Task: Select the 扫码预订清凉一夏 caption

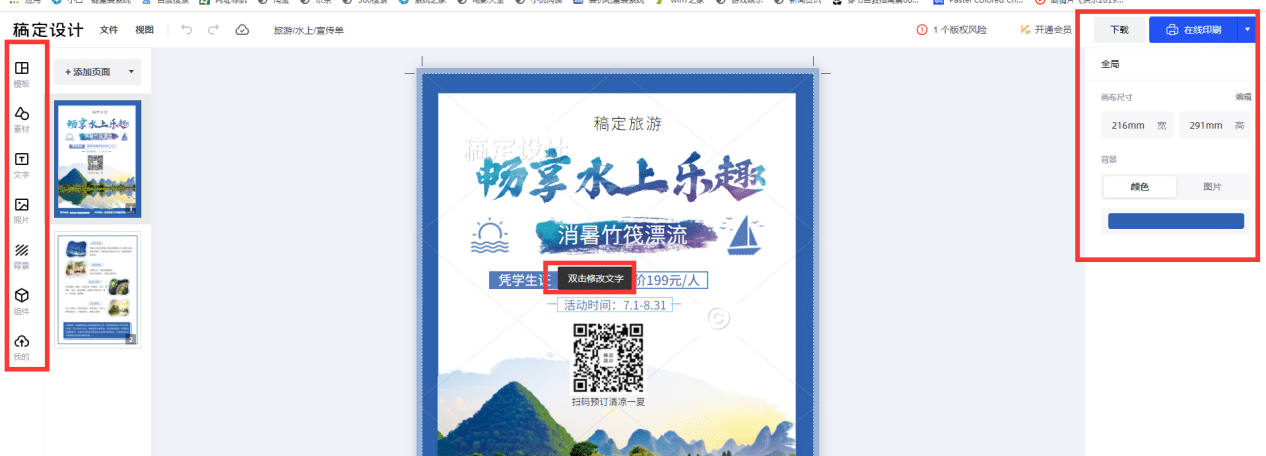Action: tap(608, 402)
